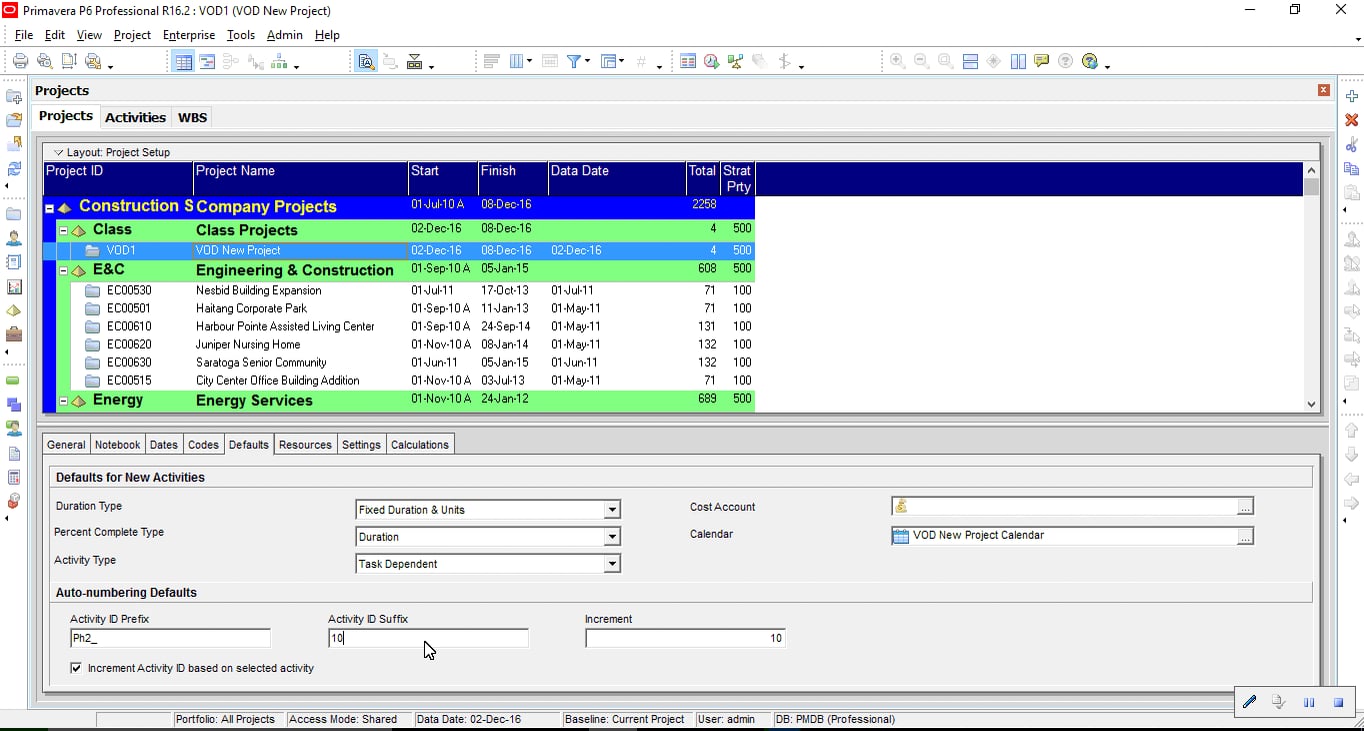Click the red Delete X icon

pyautogui.click(x=1352, y=120)
